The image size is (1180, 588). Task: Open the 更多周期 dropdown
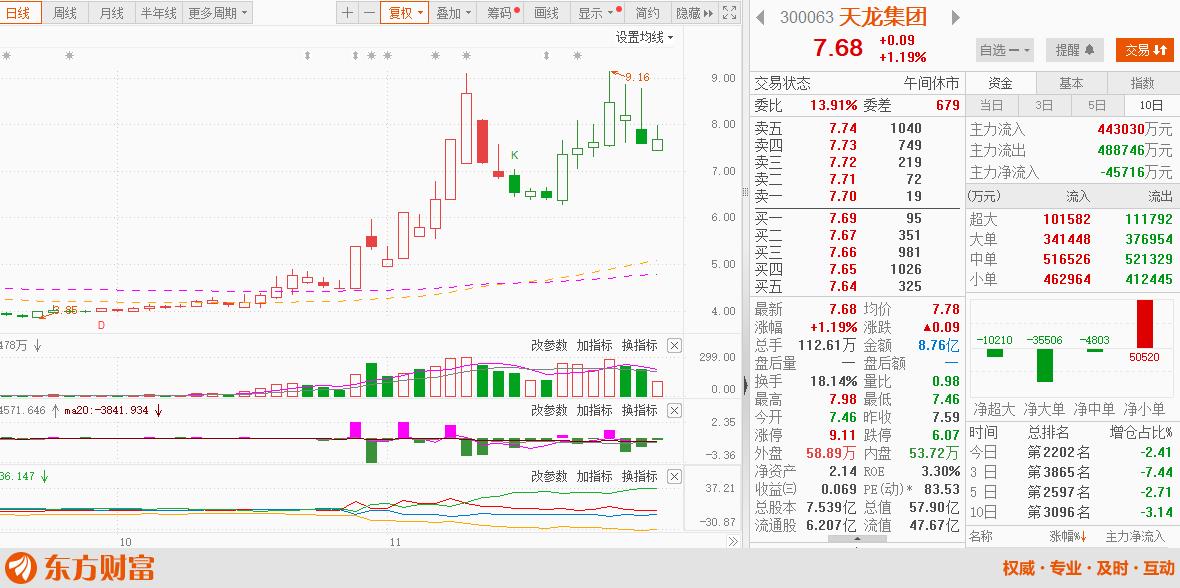(x=217, y=13)
